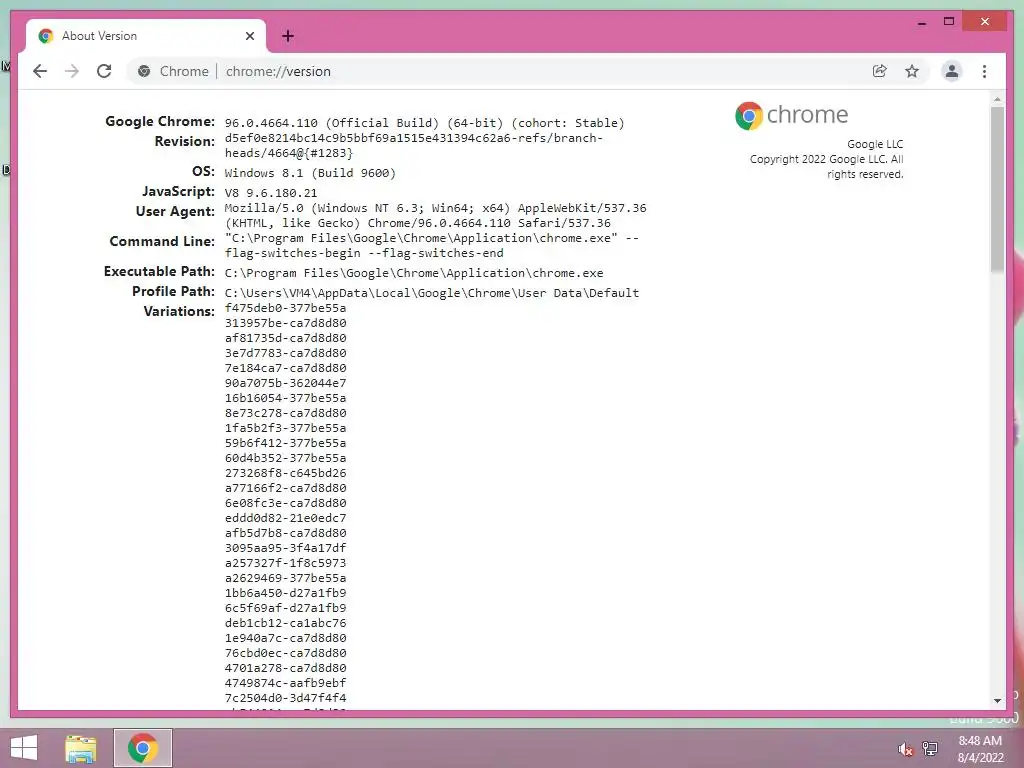Open the profile avatar menu
The width and height of the screenshot is (1024, 768).
point(952,71)
